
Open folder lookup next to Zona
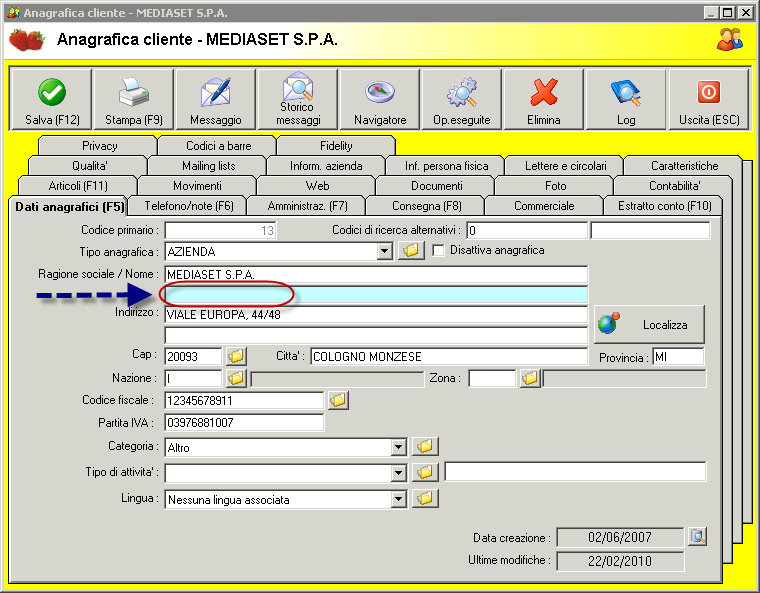530,378
